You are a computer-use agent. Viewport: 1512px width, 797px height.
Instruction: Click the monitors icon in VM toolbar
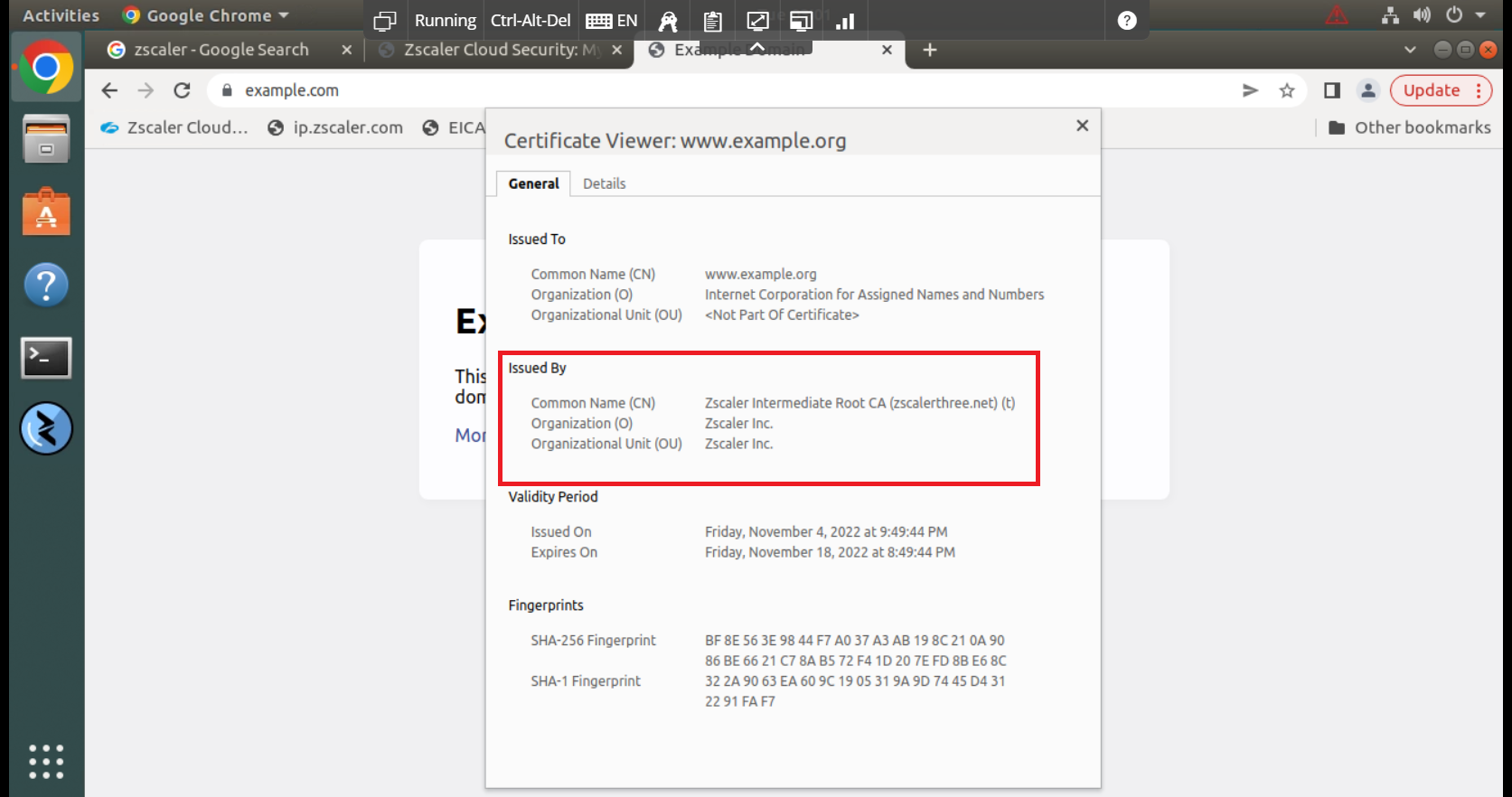click(385, 21)
